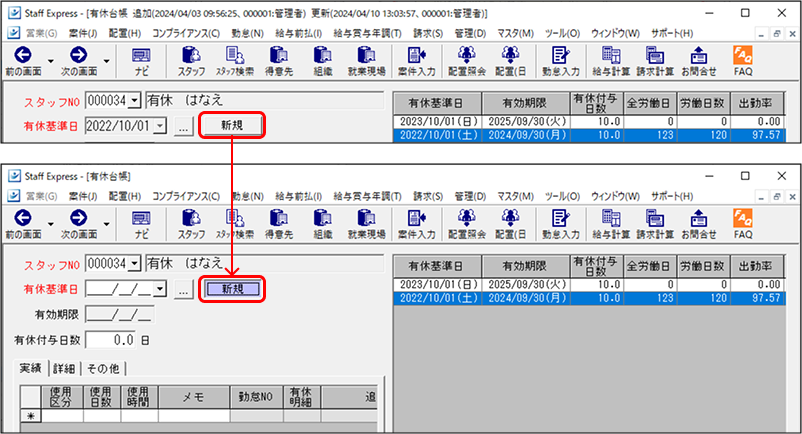Image resolution: width=802 pixels, height=434 pixels.
Task: Open previous-screen history arrow in upper window
Action: [51, 61]
